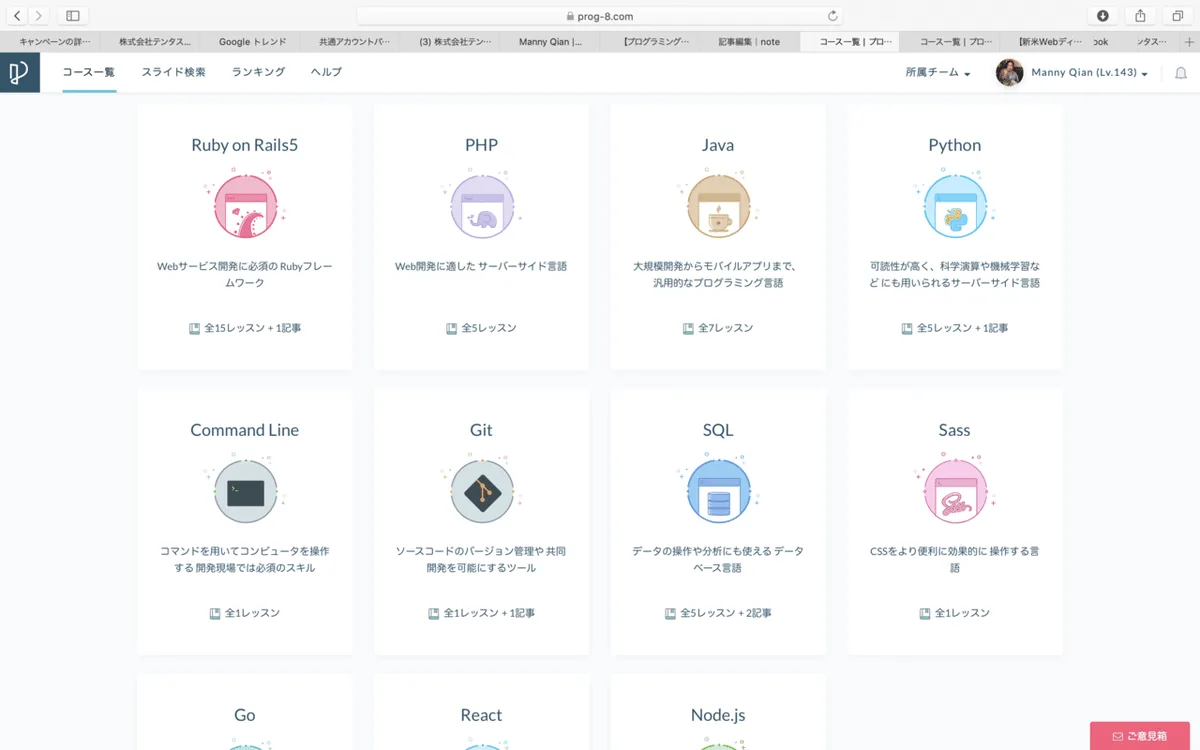Open the Java coffee cup course icon
1200x750 pixels.
pyautogui.click(x=718, y=205)
